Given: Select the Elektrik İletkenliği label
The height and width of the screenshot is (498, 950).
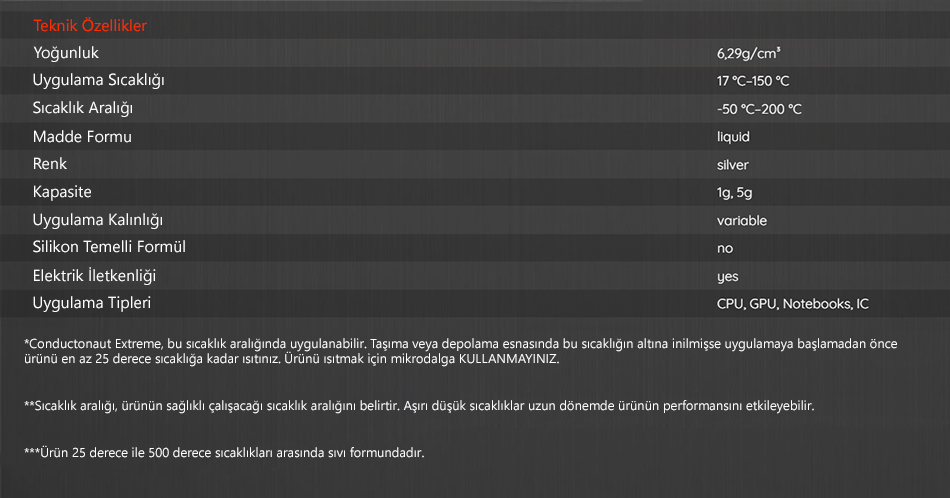Looking at the screenshot, I should (94, 276).
